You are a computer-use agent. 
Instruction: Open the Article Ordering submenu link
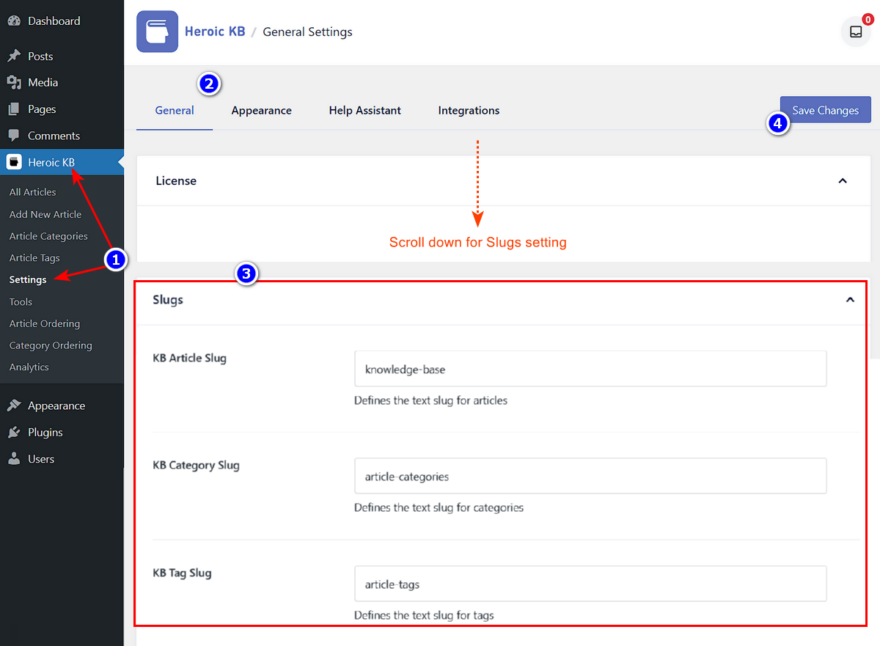[44, 323]
